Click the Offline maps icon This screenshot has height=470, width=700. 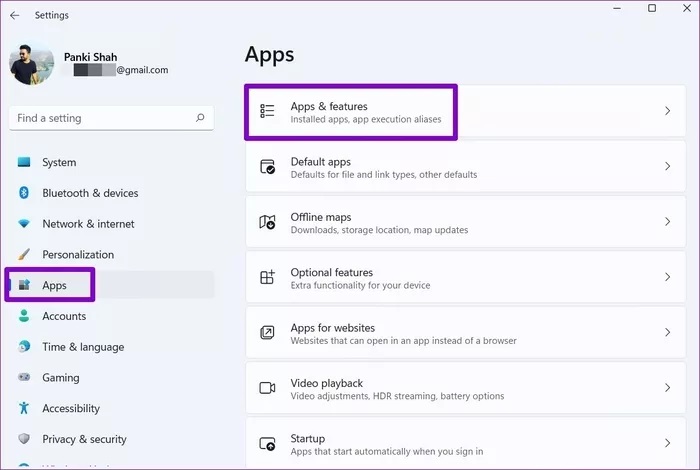point(267,222)
